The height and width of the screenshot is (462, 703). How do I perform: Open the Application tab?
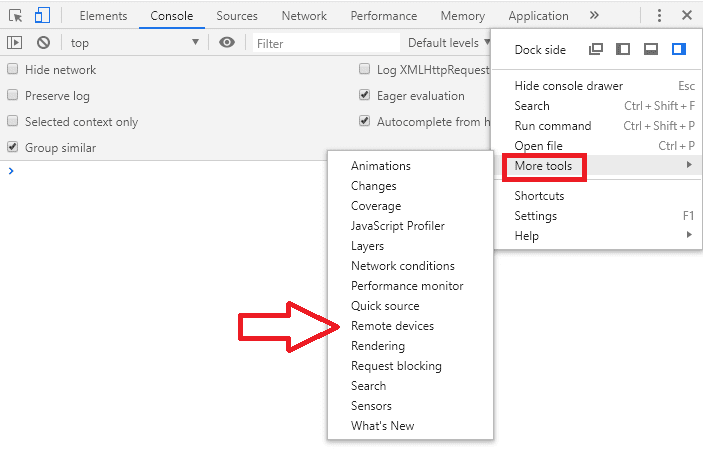(x=538, y=16)
